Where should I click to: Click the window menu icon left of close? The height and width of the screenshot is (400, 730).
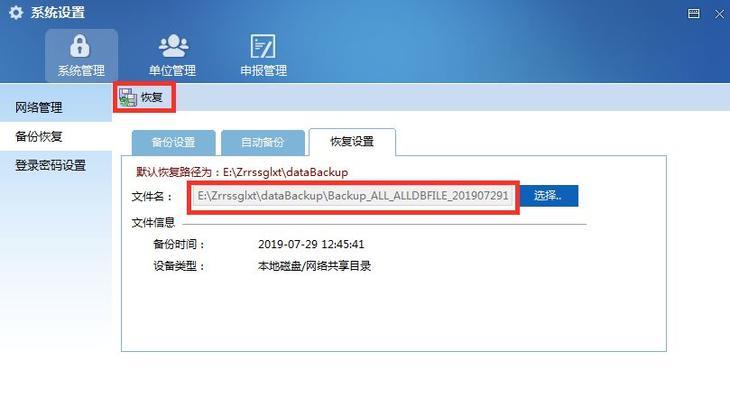pyautogui.click(x=693, y=14)
